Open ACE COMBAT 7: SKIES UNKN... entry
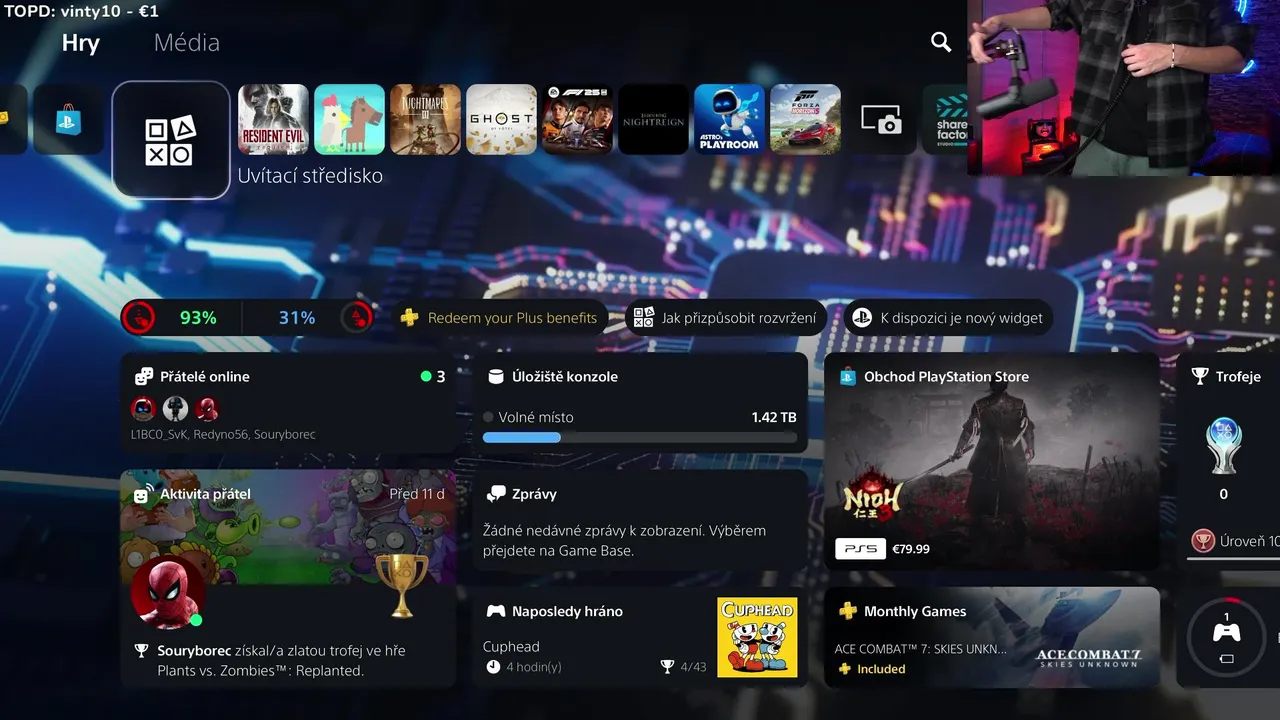Viewport: 1280px width, 720px height. 920,648
